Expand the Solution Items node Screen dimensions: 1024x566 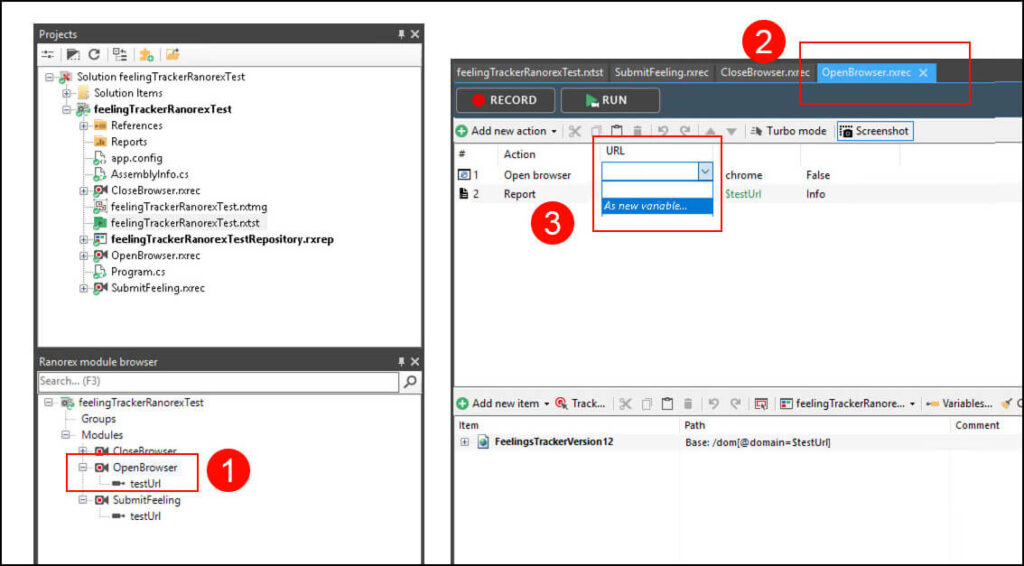(x=67, y=93)
